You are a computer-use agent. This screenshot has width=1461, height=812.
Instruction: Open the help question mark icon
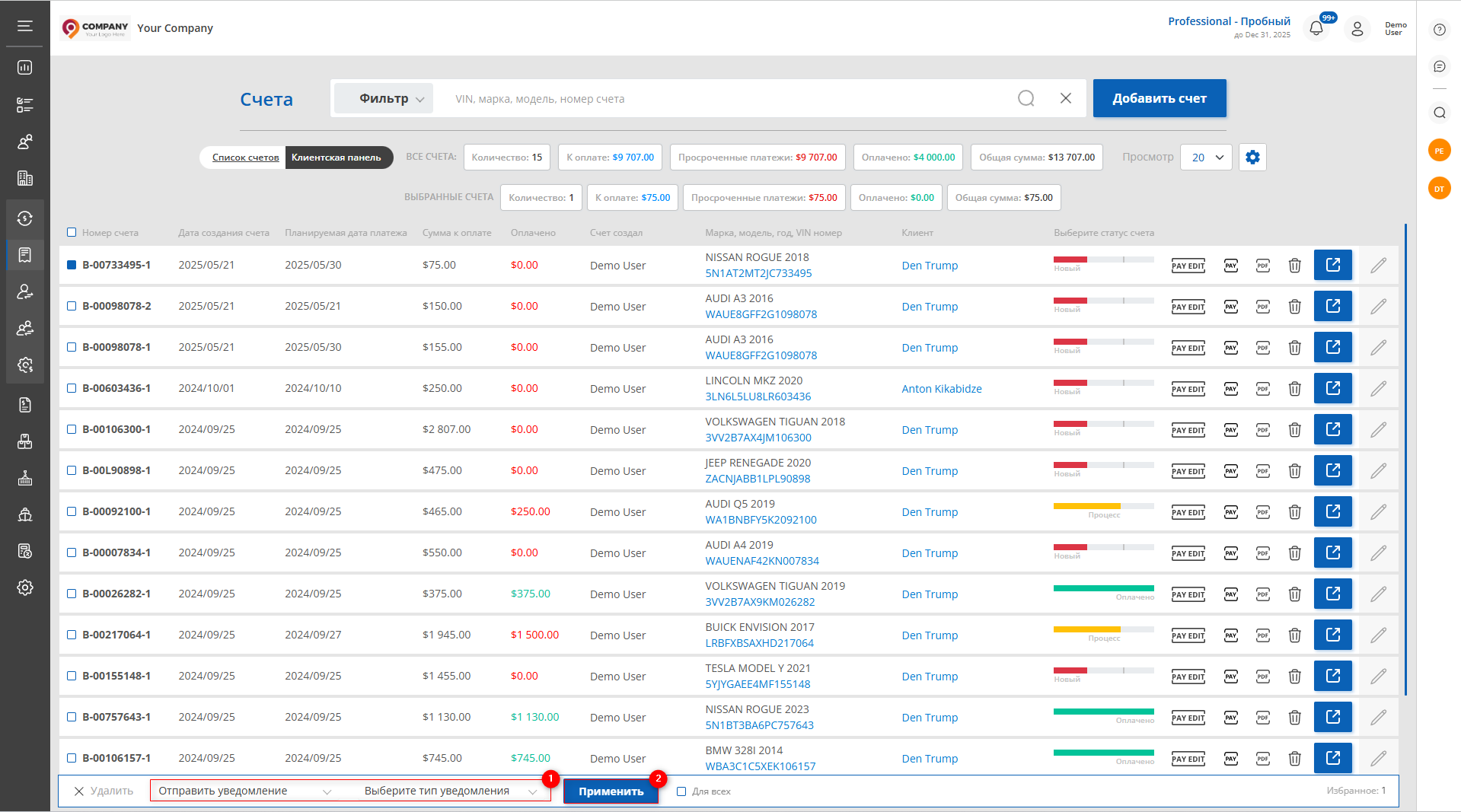tap(1439, 30)
